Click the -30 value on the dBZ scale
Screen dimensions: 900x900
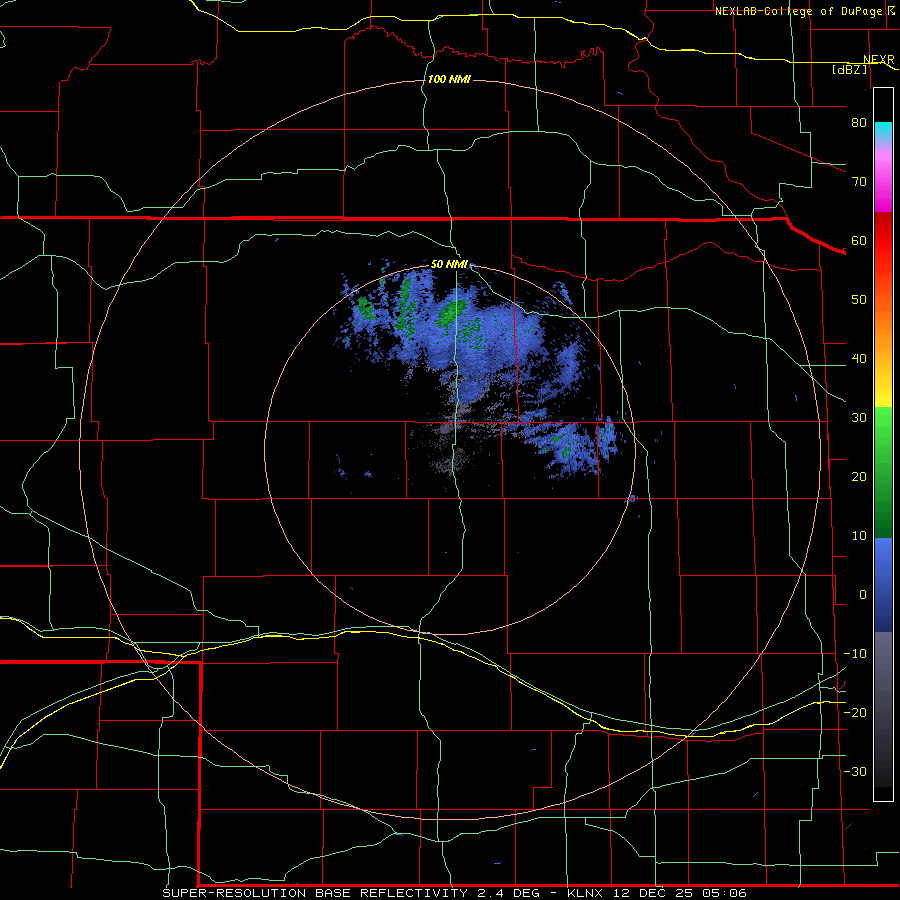tap(855, 772)
